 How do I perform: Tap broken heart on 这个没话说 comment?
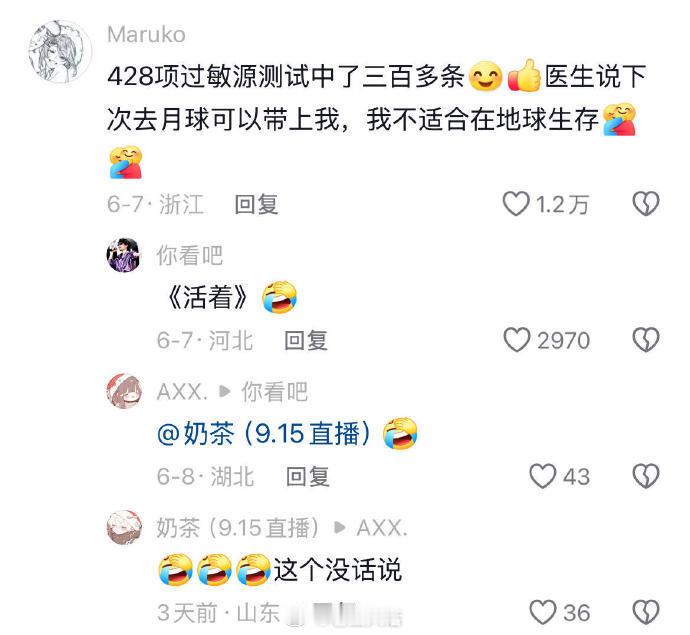pos(646,612)
